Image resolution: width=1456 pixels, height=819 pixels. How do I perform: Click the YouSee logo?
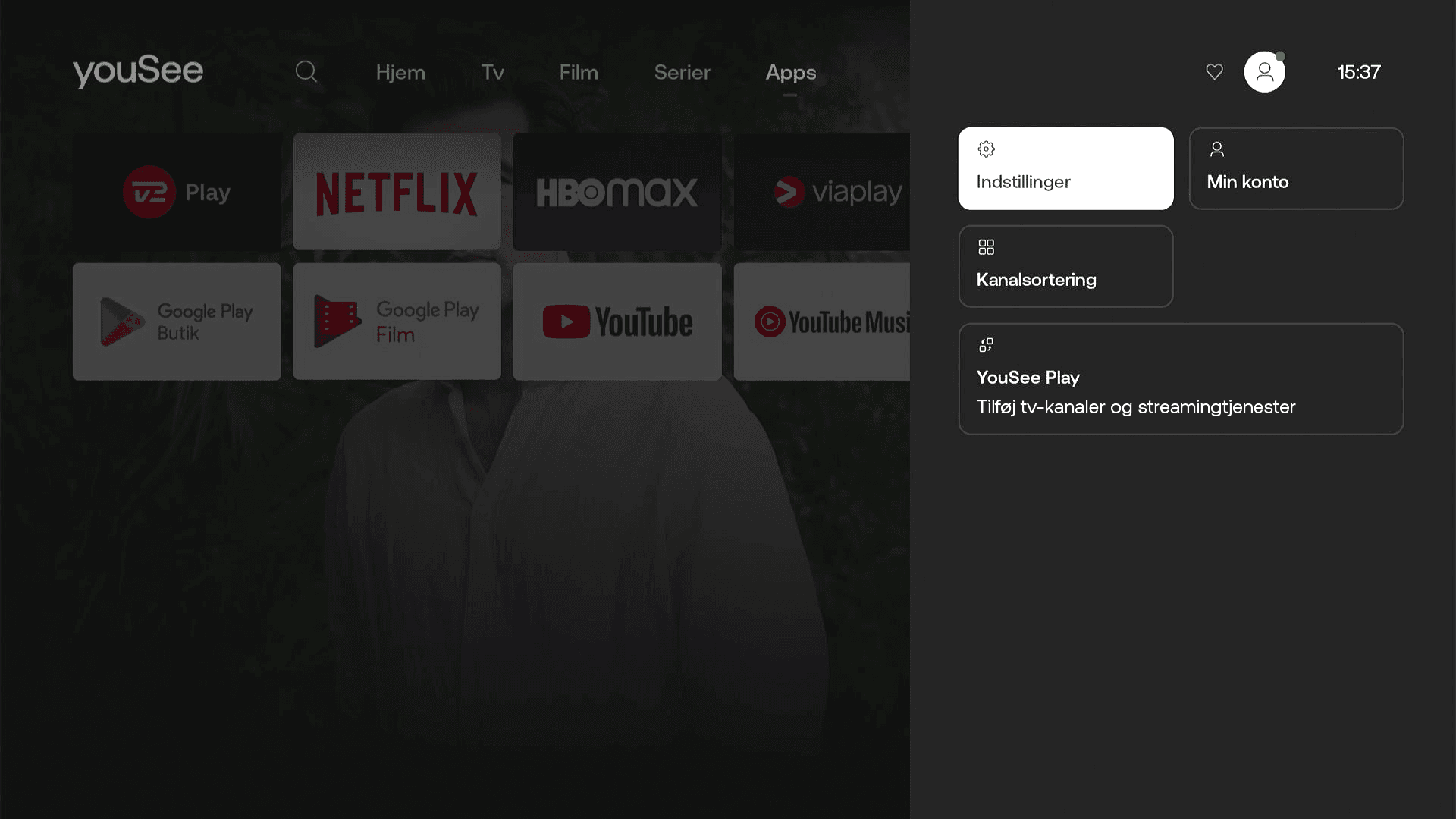[x=138, y=72]
